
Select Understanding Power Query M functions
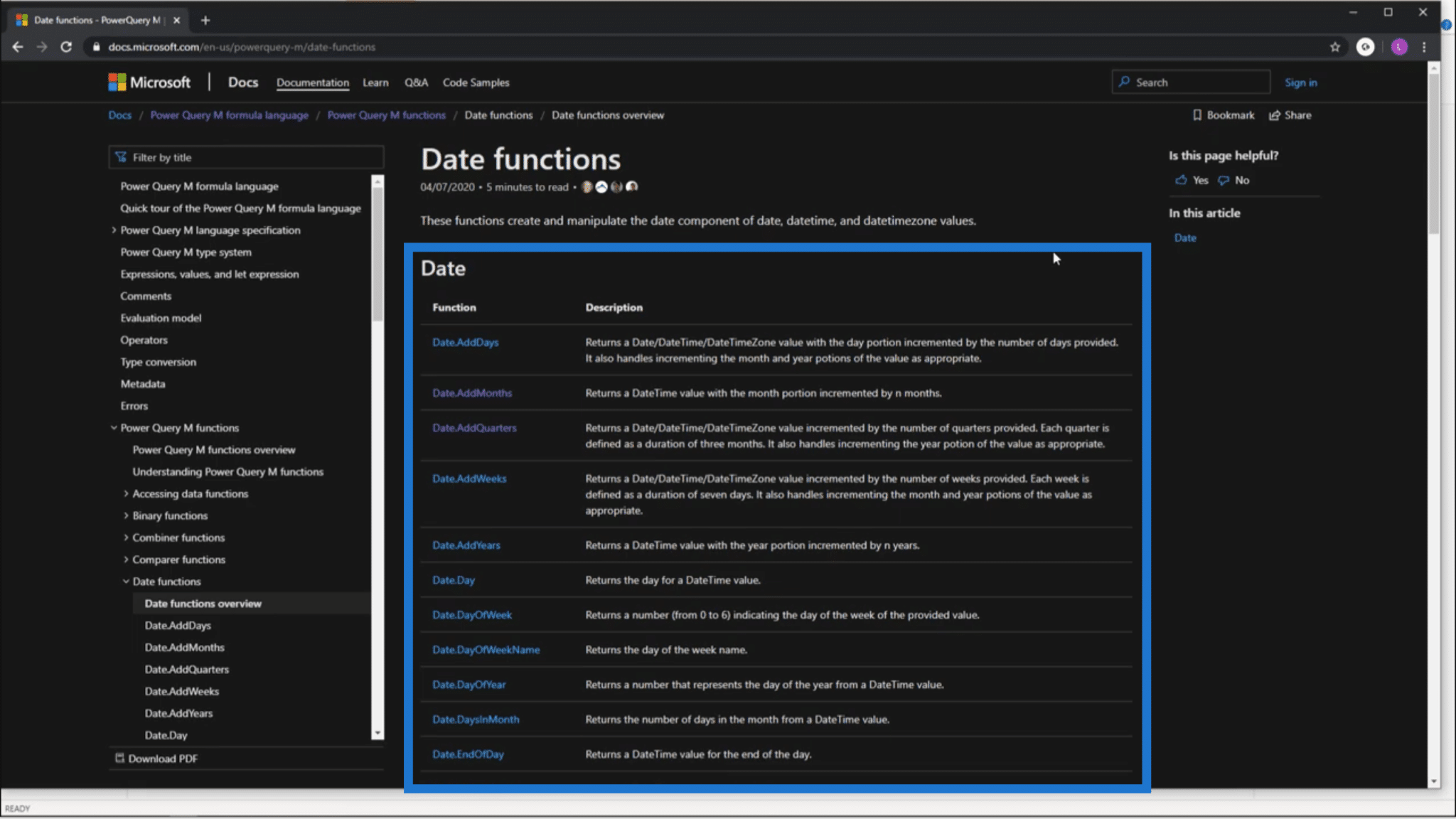coord(227,472)
